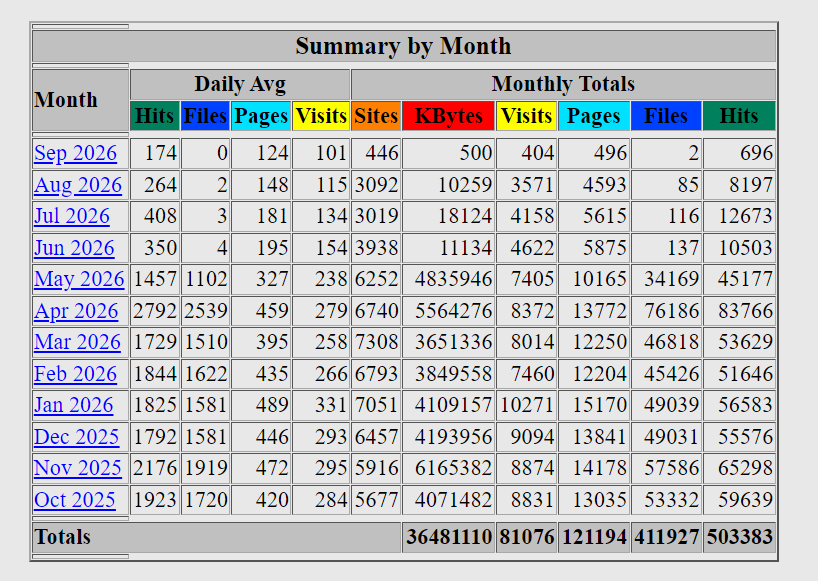Image resolution: width=818 pixels, height=581 pixels.
Task: Click KBytes cell 4835946 for May 2026
Action: click(449, 280)
